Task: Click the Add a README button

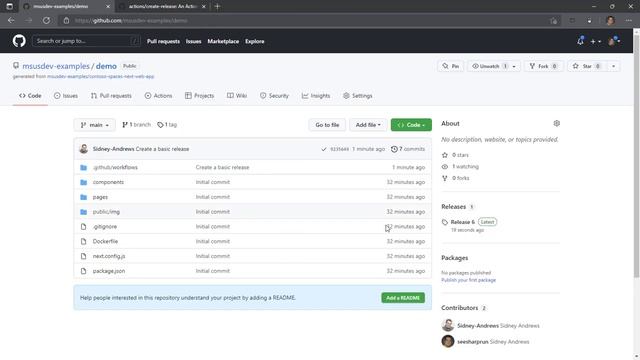Action: point(403,298)
